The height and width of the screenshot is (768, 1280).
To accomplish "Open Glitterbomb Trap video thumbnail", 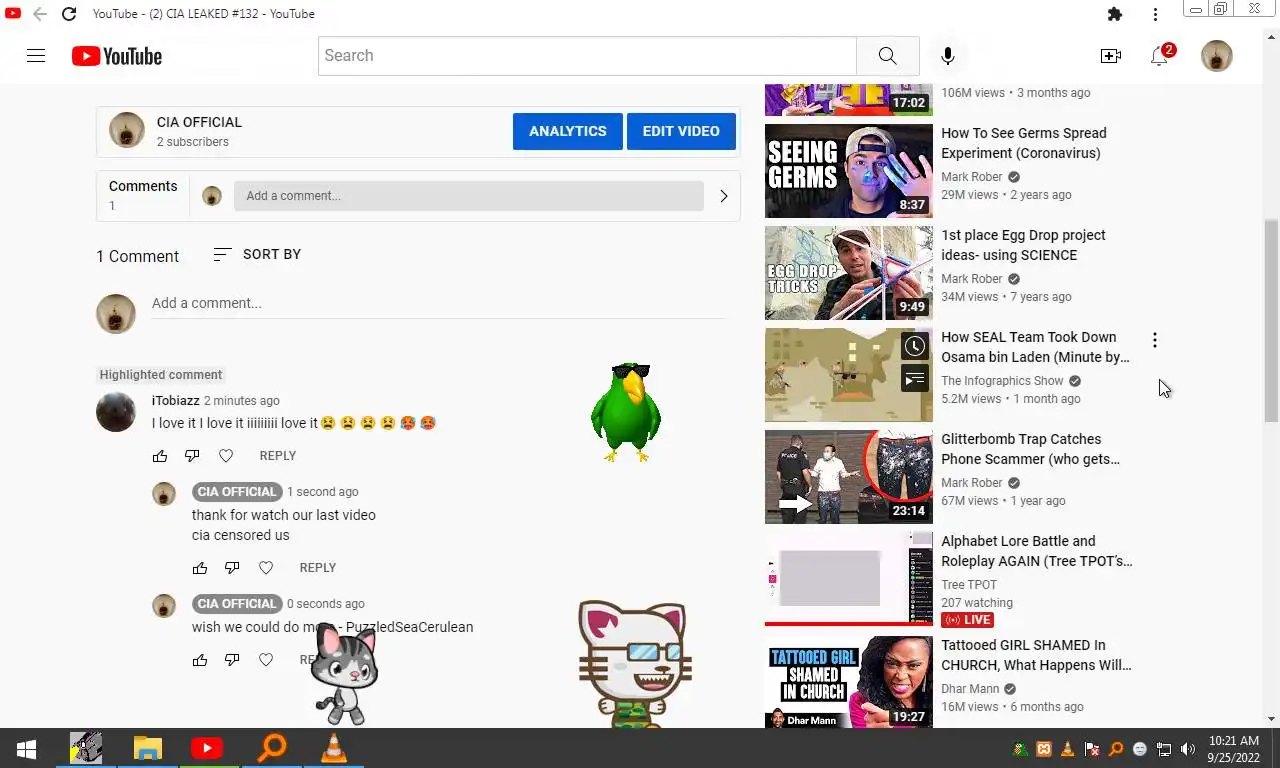I will pos(849,476).
